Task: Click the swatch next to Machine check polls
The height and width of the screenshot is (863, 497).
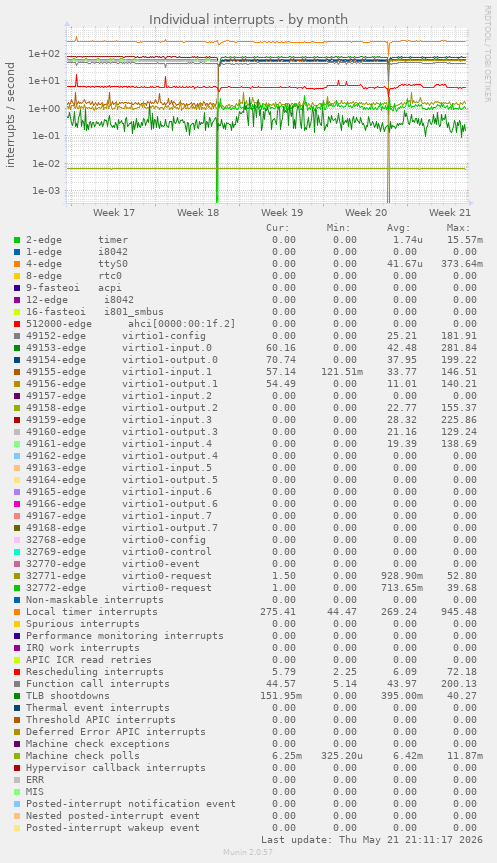Action: [17, 756]
